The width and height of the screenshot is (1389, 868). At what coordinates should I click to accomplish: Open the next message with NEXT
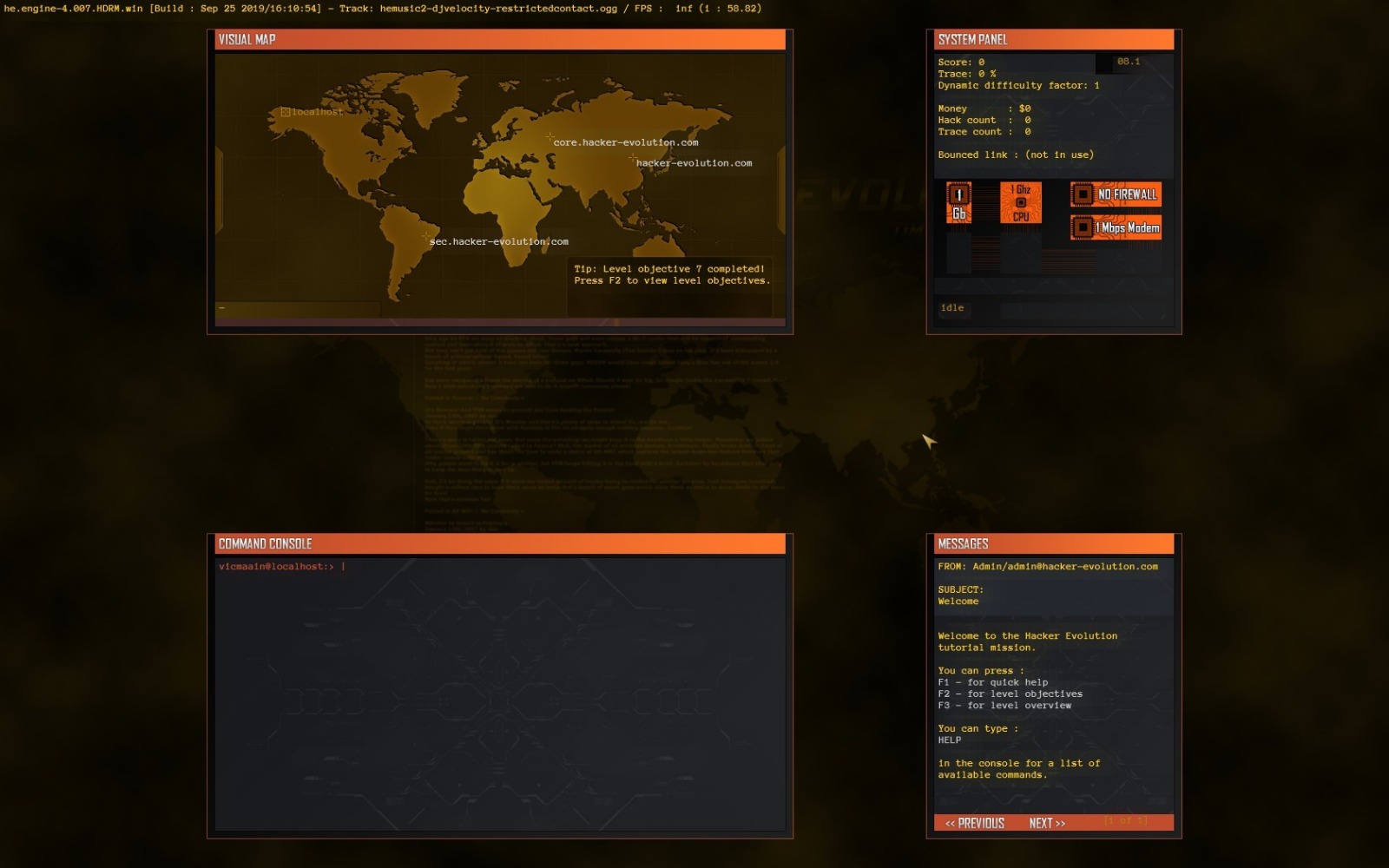click(1047, 823)
